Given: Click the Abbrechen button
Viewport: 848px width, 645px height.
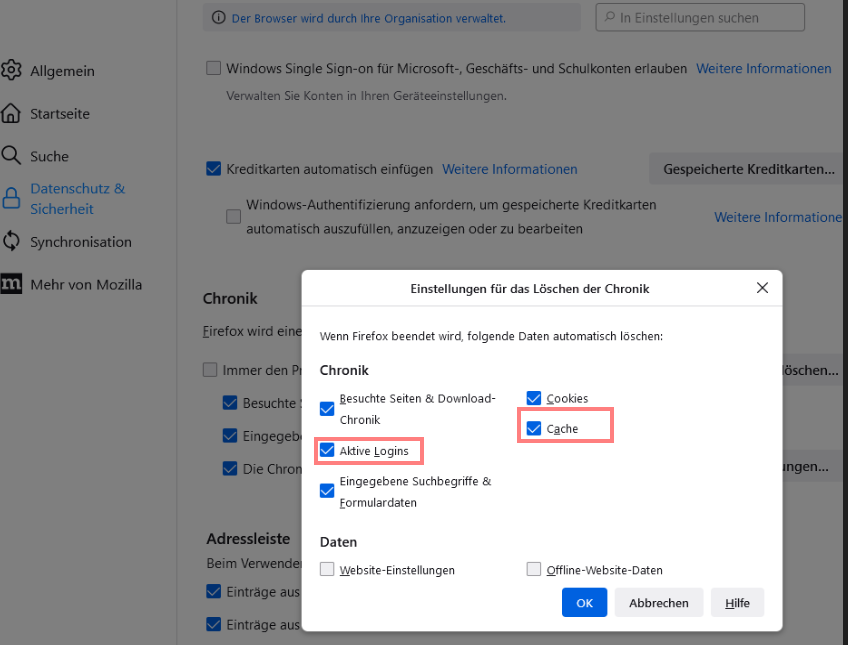Looking at the screenshot, I should [x=658, y=603].
